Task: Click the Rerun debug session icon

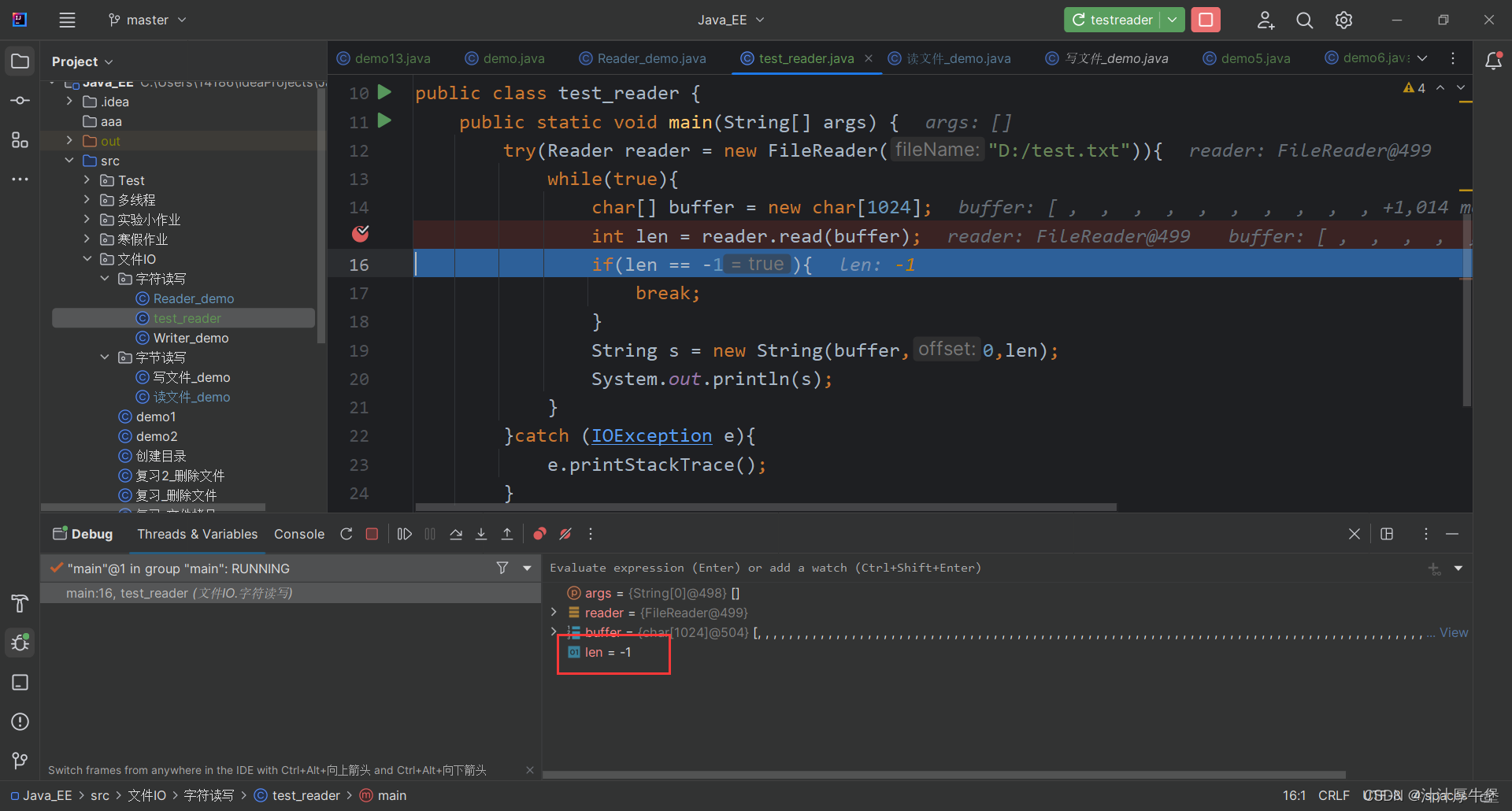Action: [346, 534]
